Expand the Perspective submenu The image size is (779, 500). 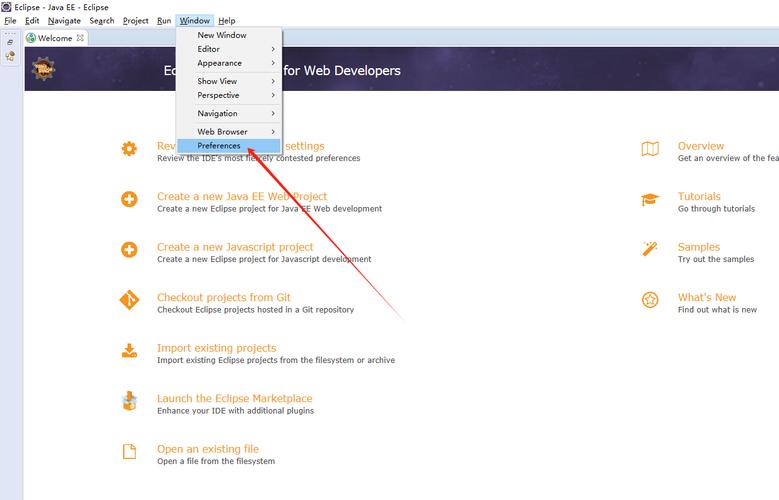click(230, 95)
